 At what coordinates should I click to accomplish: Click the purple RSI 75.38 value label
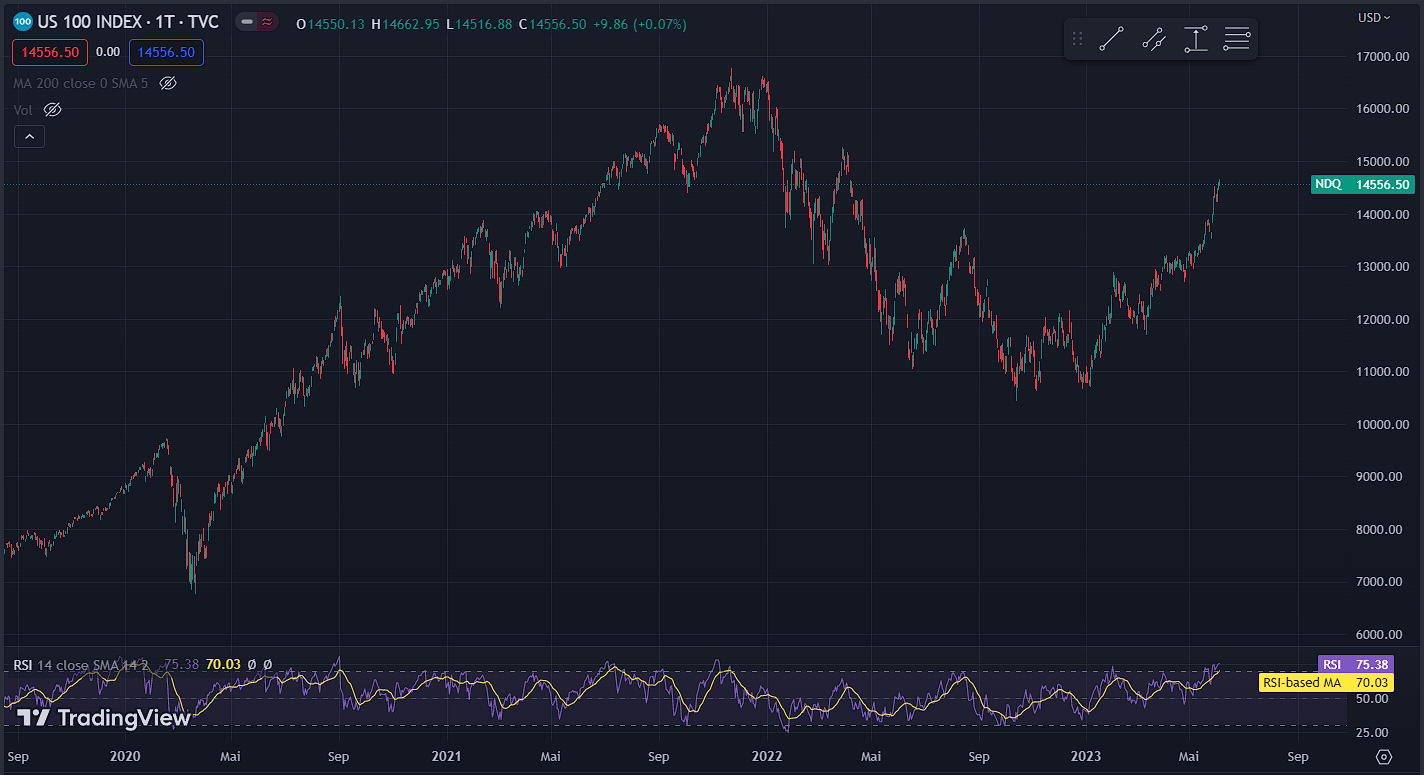point(1355,664)
